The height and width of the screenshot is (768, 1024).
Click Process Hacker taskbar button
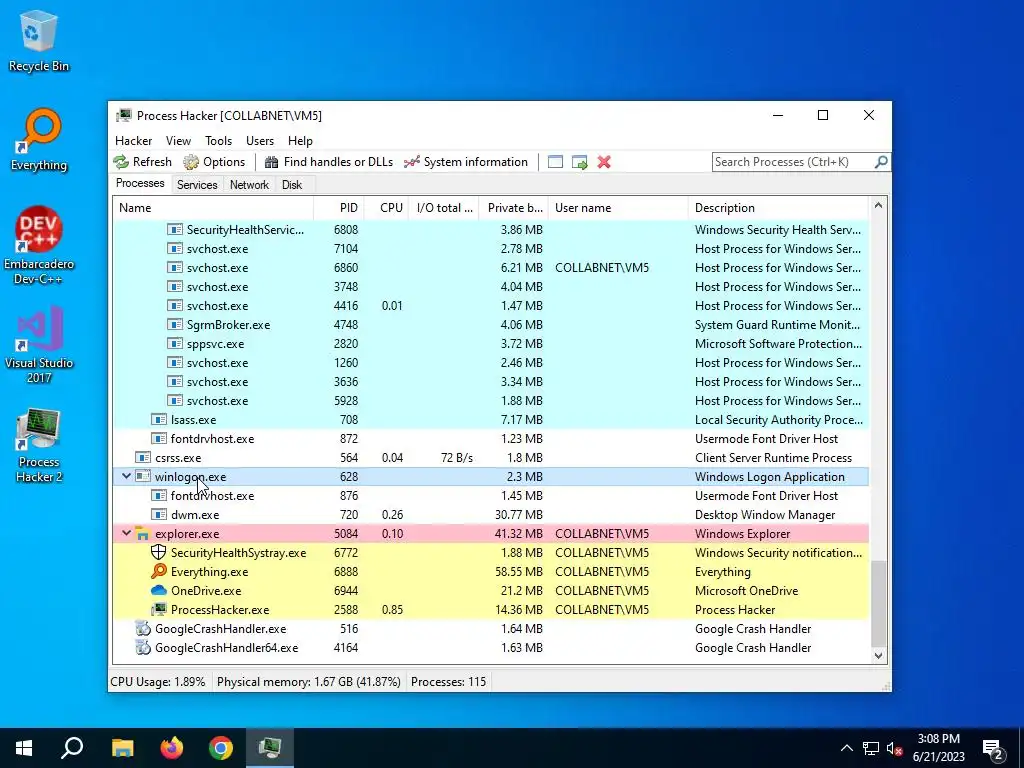click(270, 748)
